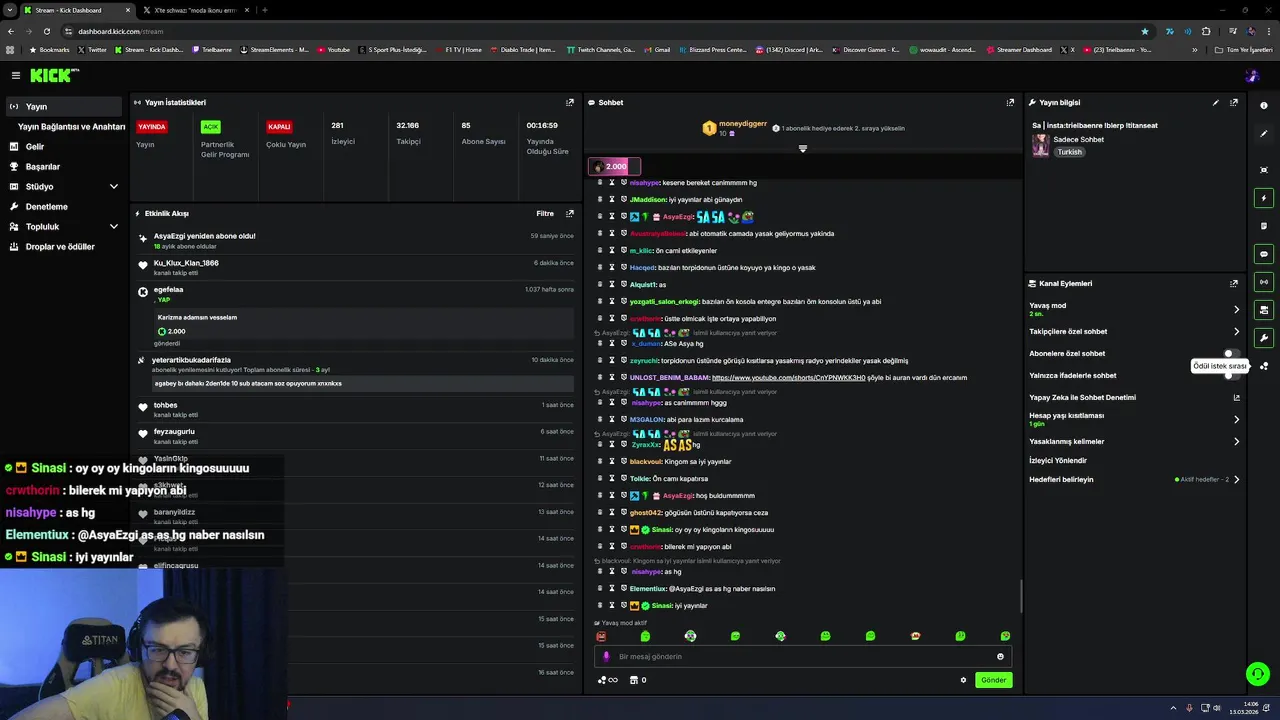
Task: Toggle Yalnızca ifadelerle sohbet switch
Action: [x=1232, y=375]
